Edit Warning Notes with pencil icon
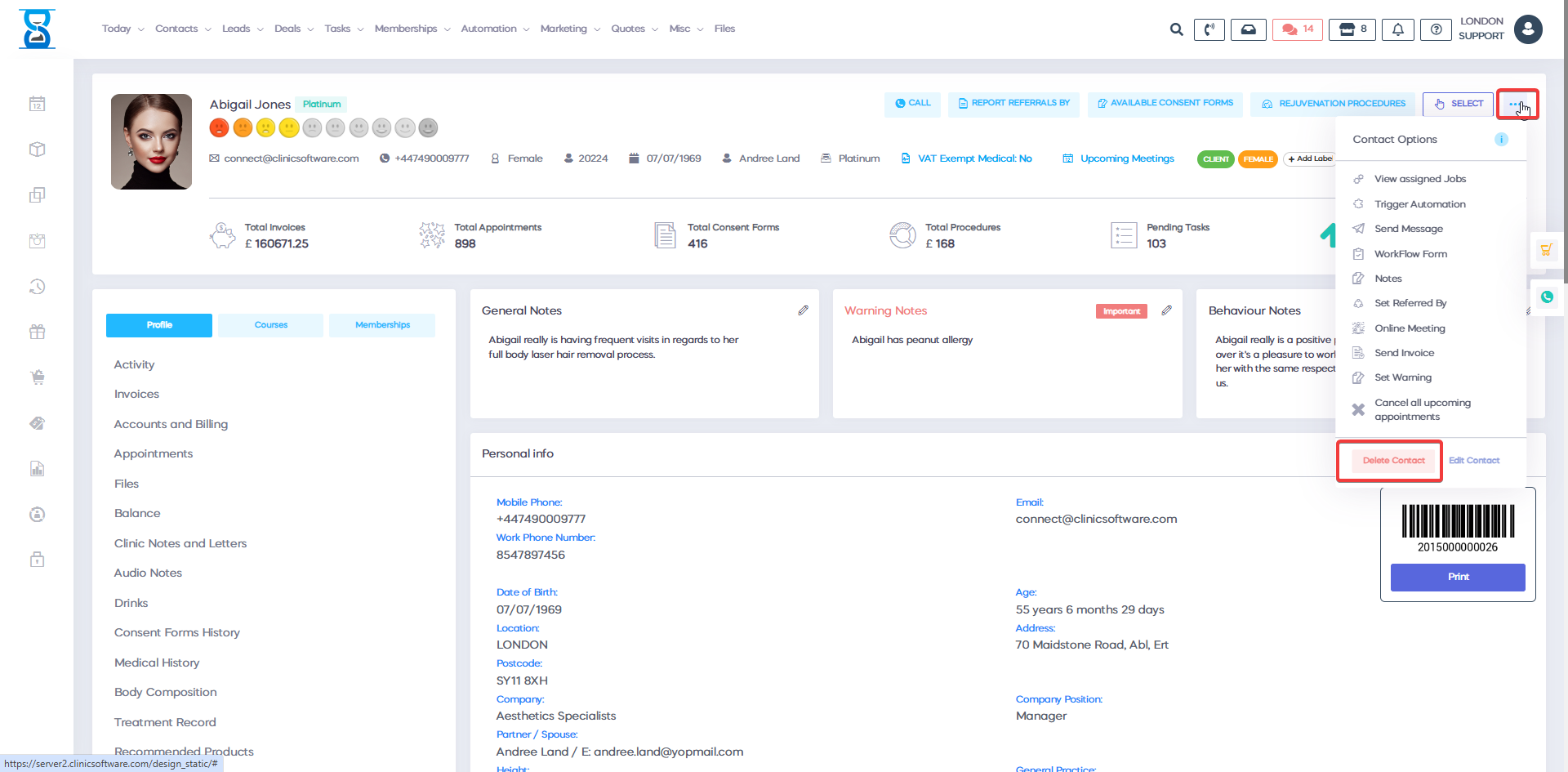1568x772 pixels. tap(1166, 310)
